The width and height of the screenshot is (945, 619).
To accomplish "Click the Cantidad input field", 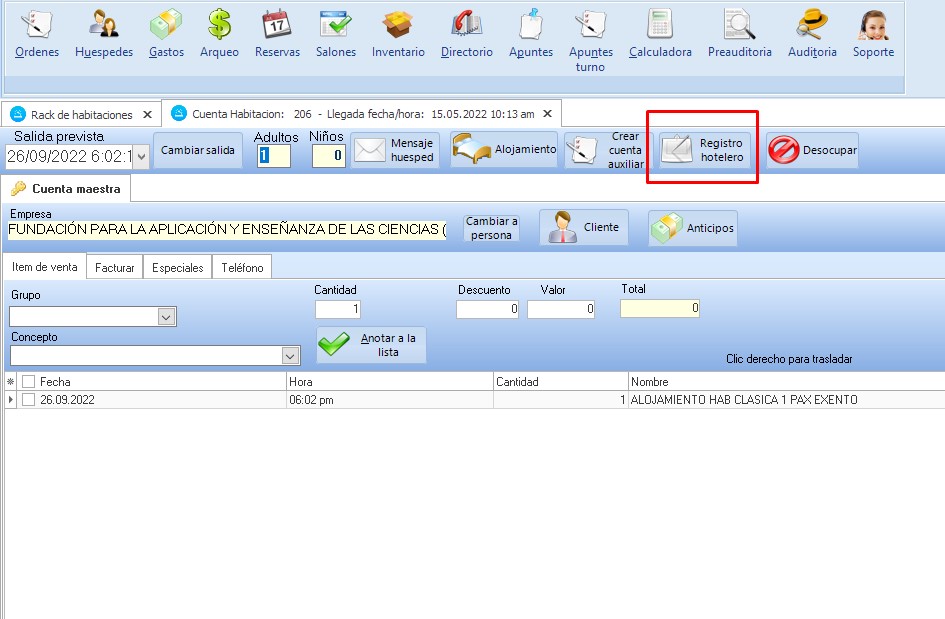I will [x=338, y=310].
